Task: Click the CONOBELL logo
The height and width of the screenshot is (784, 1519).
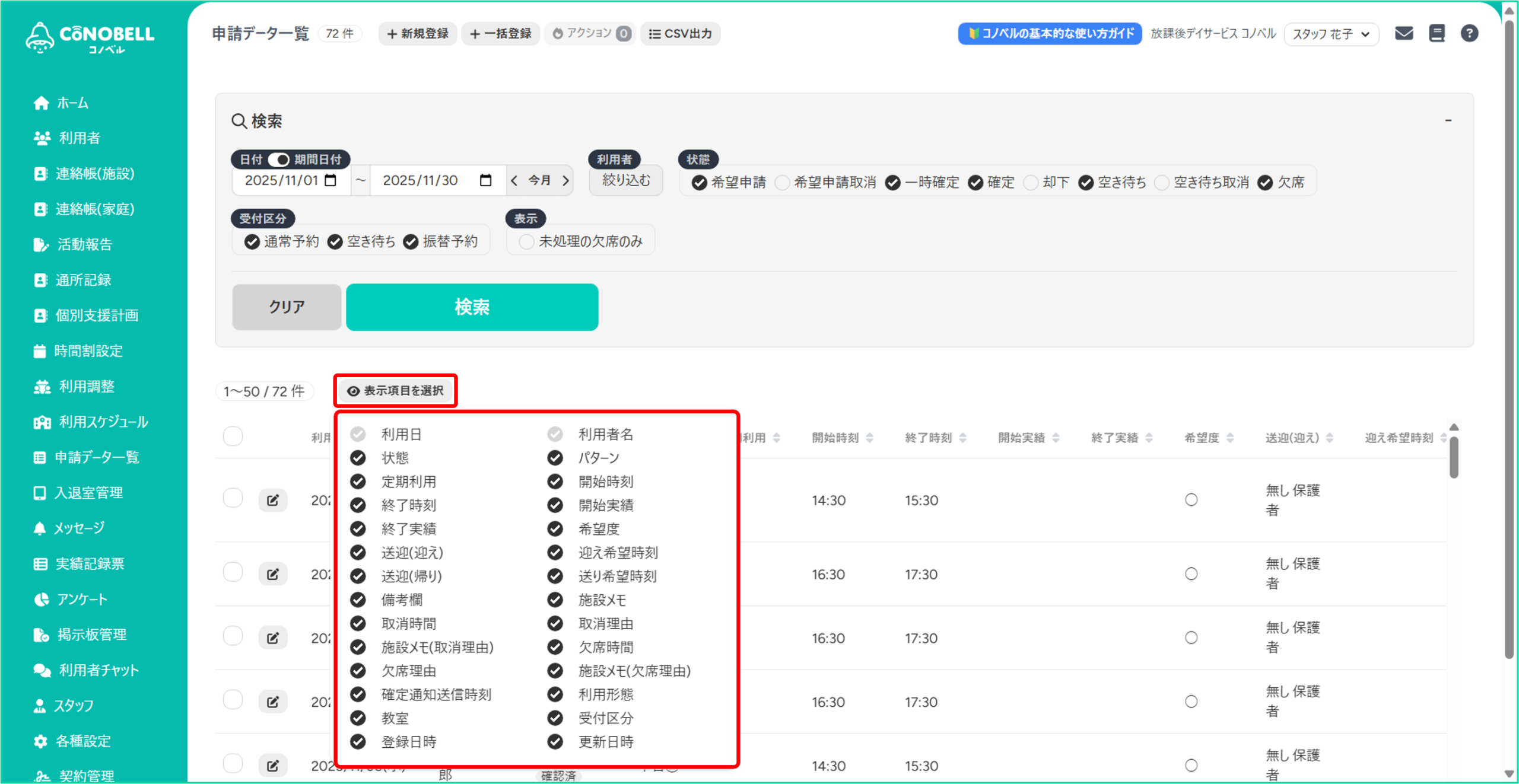Action: click(x=90, y=37)
